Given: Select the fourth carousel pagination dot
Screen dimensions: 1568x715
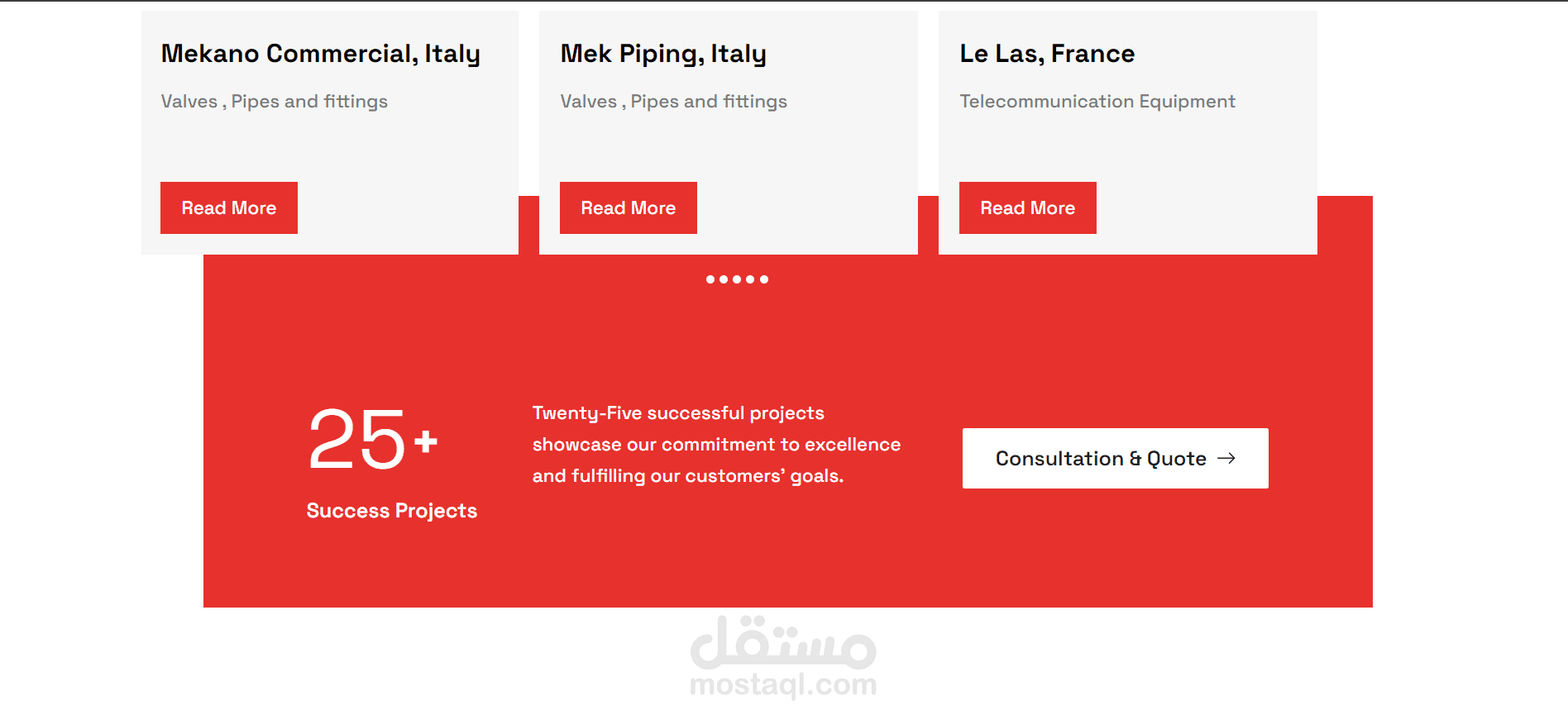Looking at the screenshot, I should click(750, 279).
